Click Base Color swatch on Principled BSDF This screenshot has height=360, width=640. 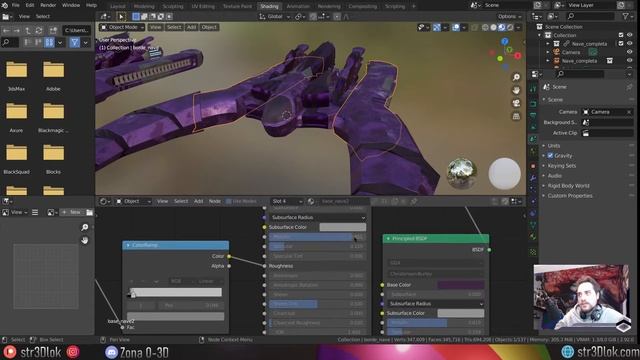coord(461,285)
